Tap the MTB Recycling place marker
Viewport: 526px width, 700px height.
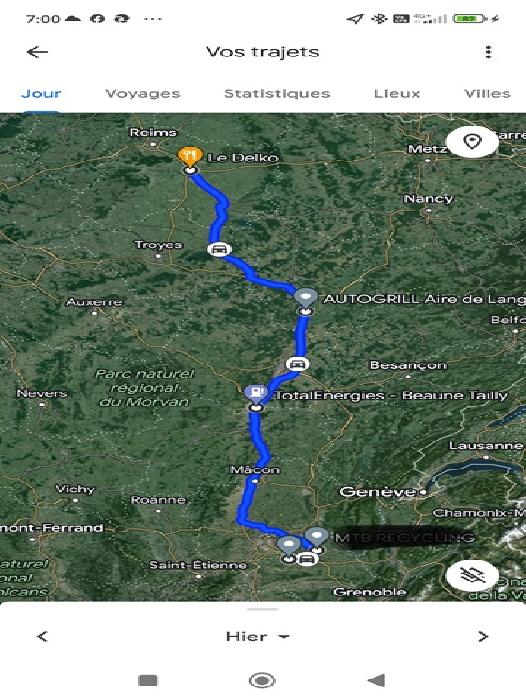click(x=317, y=536)
